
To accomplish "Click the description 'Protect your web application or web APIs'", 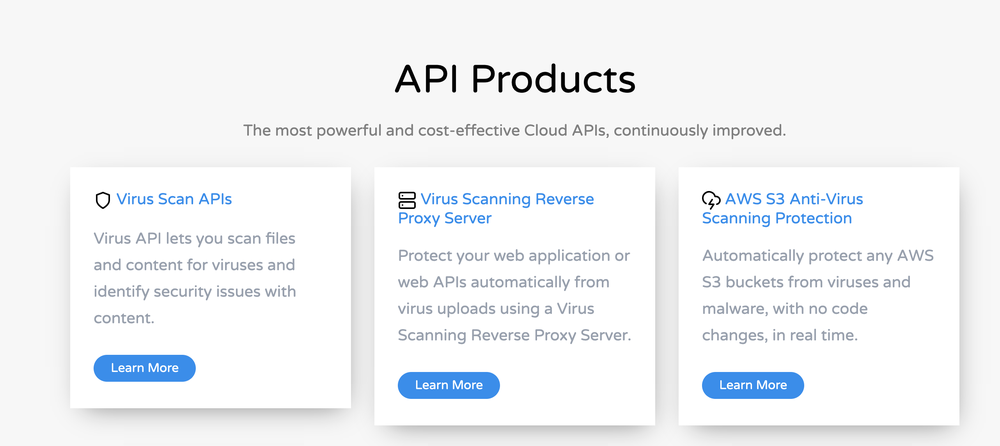I will [514, 295].
